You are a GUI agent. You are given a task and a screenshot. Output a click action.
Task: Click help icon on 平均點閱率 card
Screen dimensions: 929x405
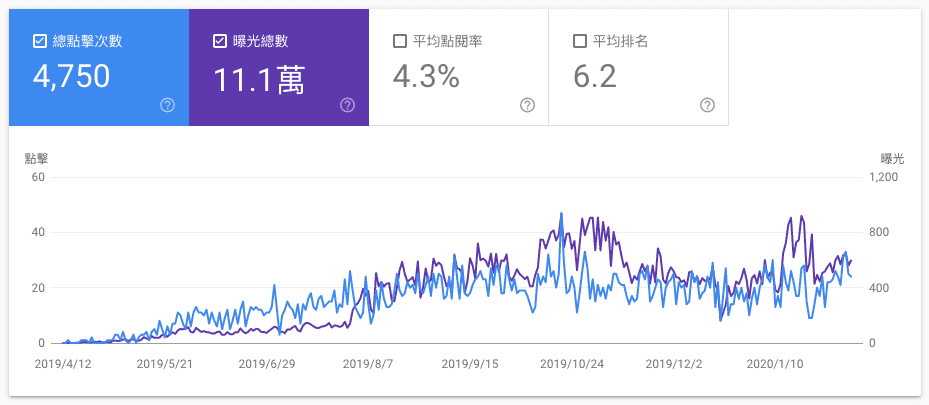tap(527, 105)
